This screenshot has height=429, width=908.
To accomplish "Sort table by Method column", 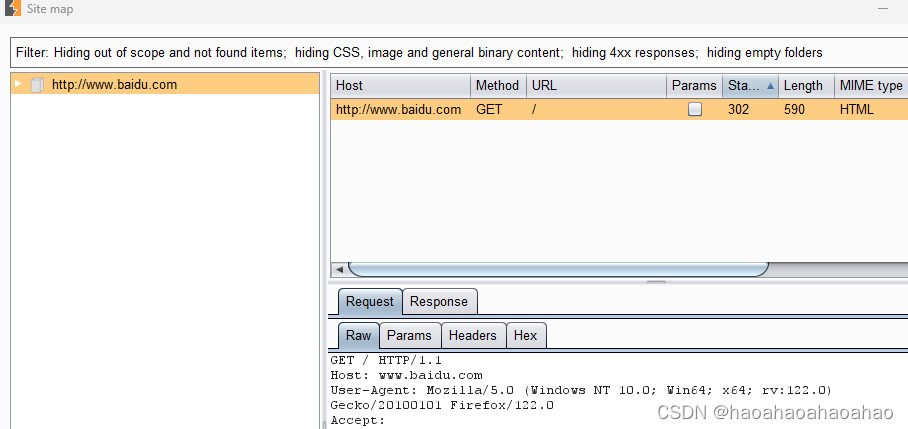I will pos(499,86).
